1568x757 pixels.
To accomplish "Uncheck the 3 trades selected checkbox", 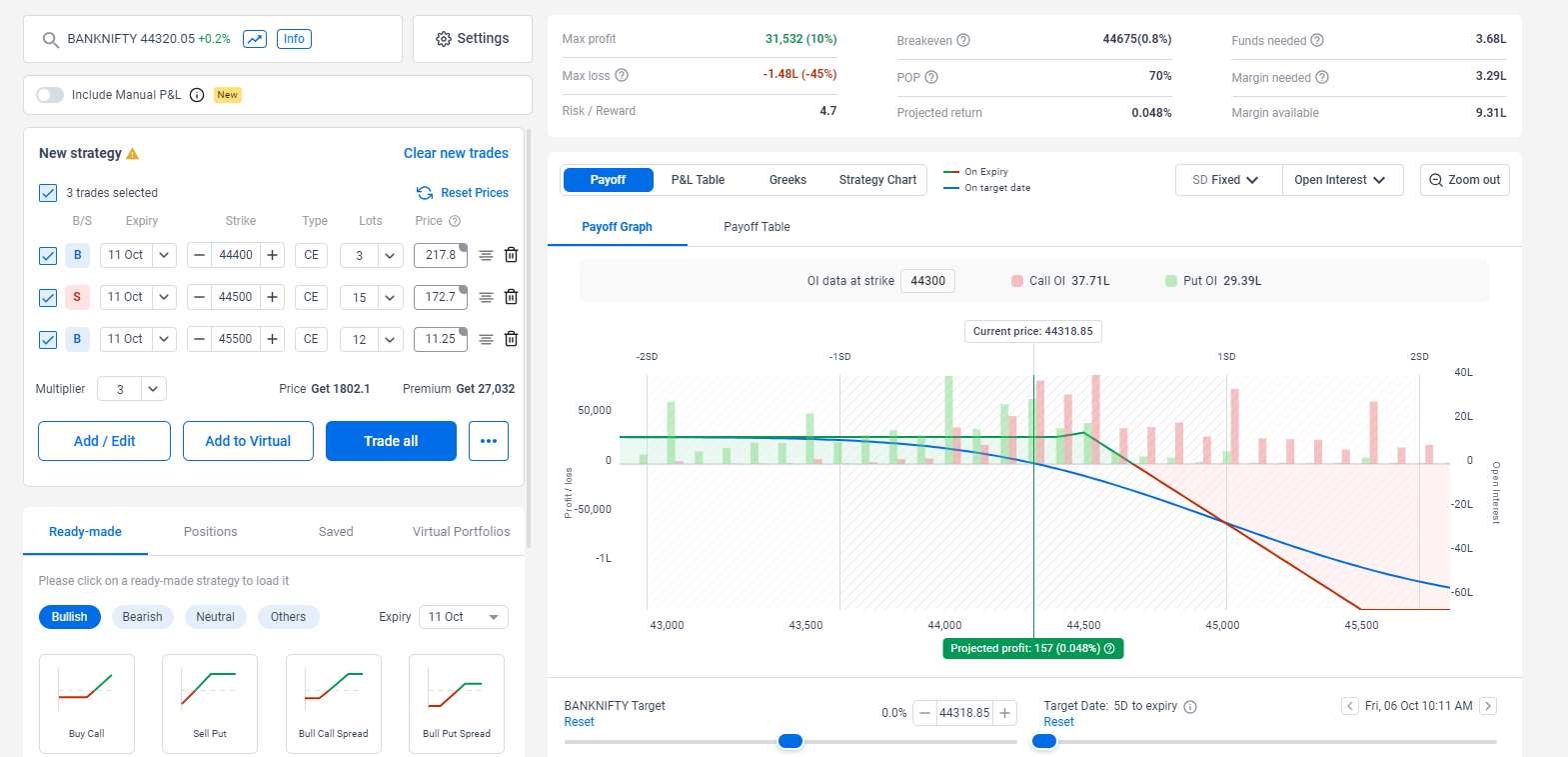I will (48, 193).
